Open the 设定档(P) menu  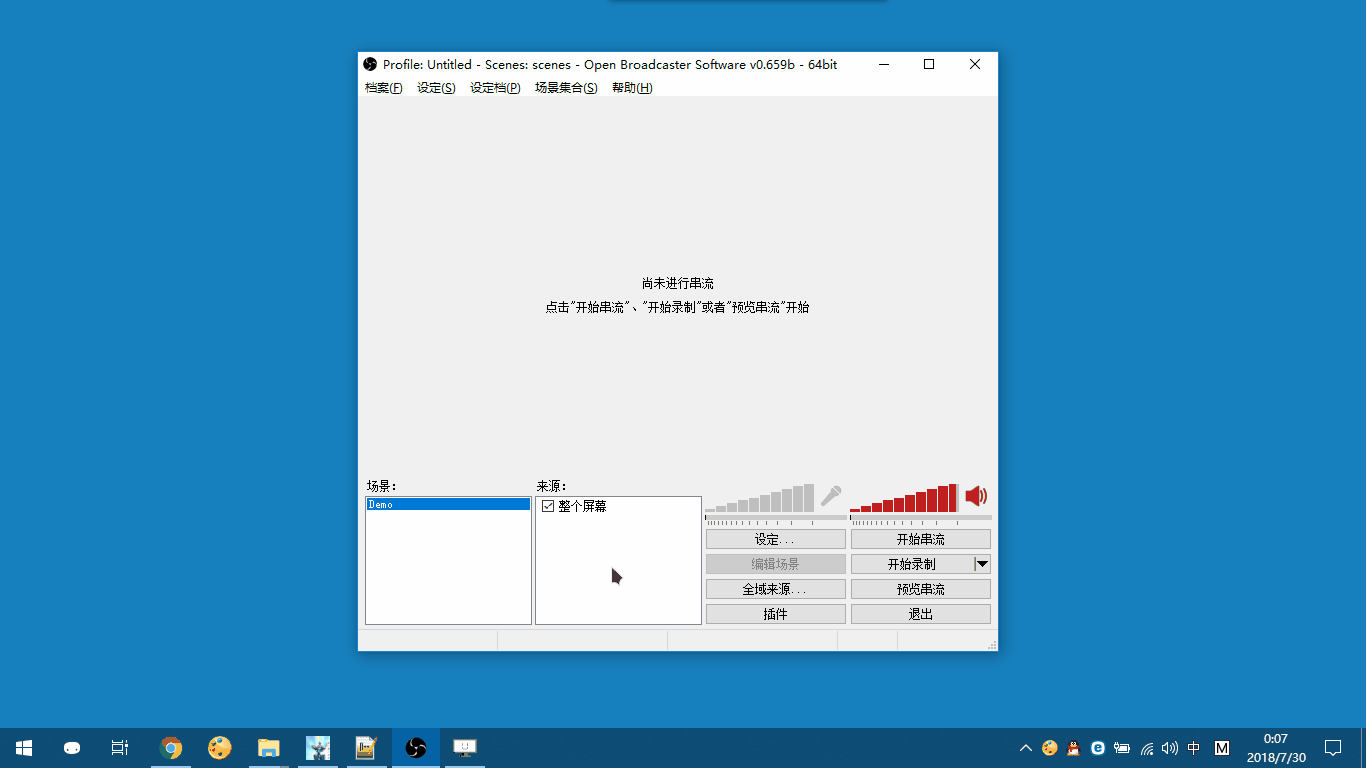pos(495,88)
